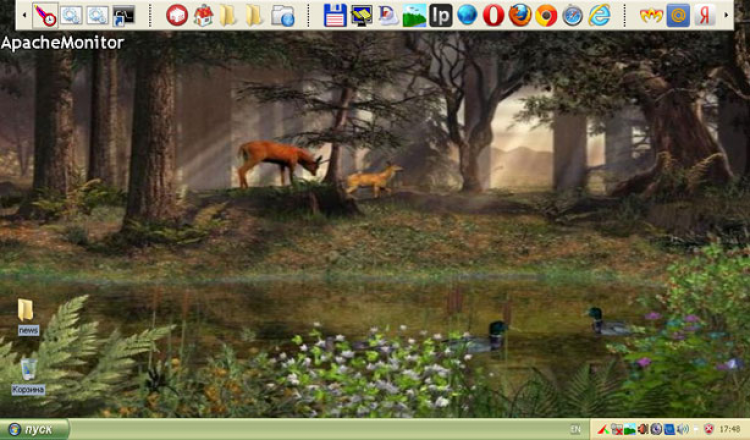Click the red-green triangle tray icon
Viewport: 750px width, 440px height.
[x=604, y=429]
